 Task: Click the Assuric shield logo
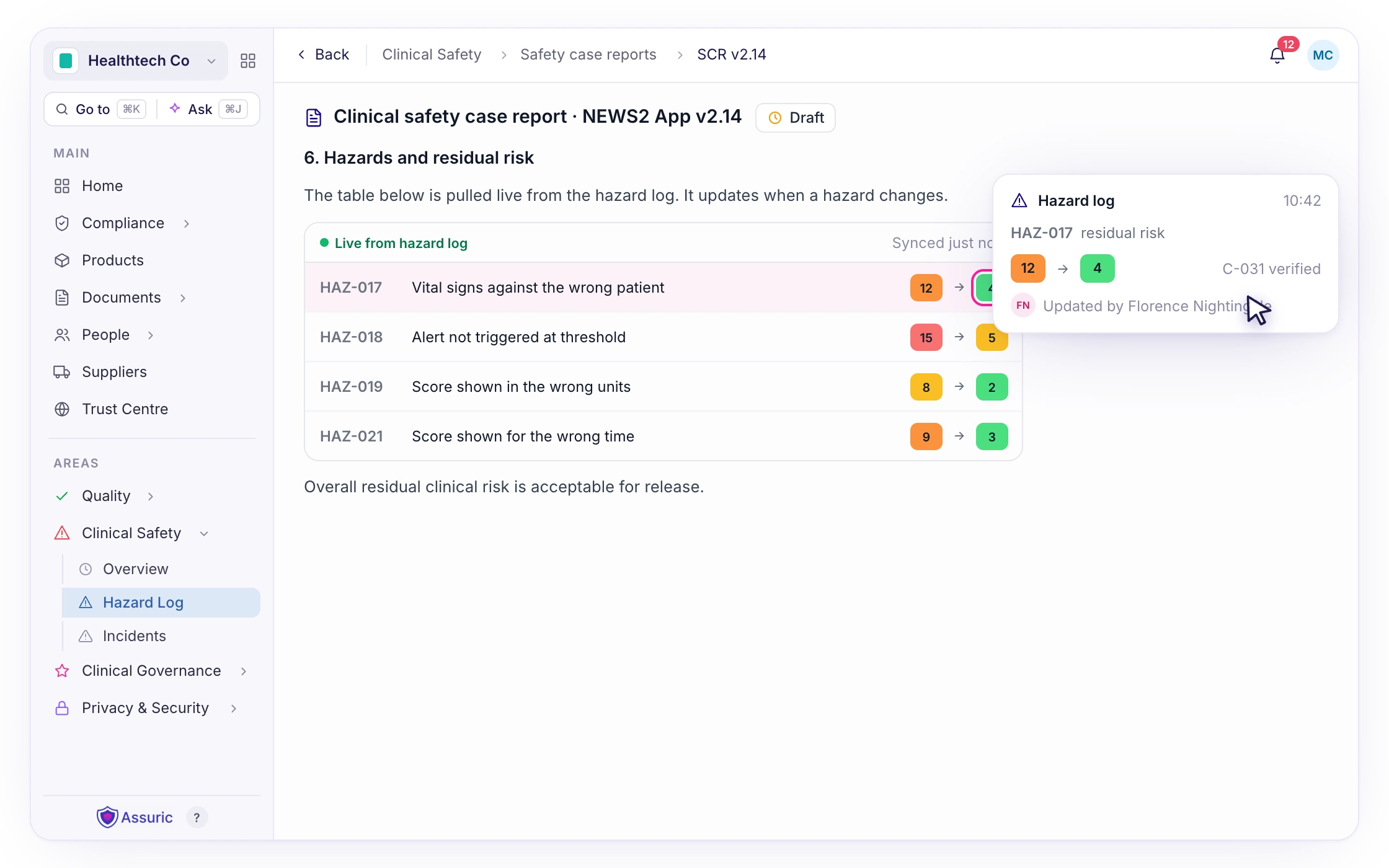tap(107, 817)
